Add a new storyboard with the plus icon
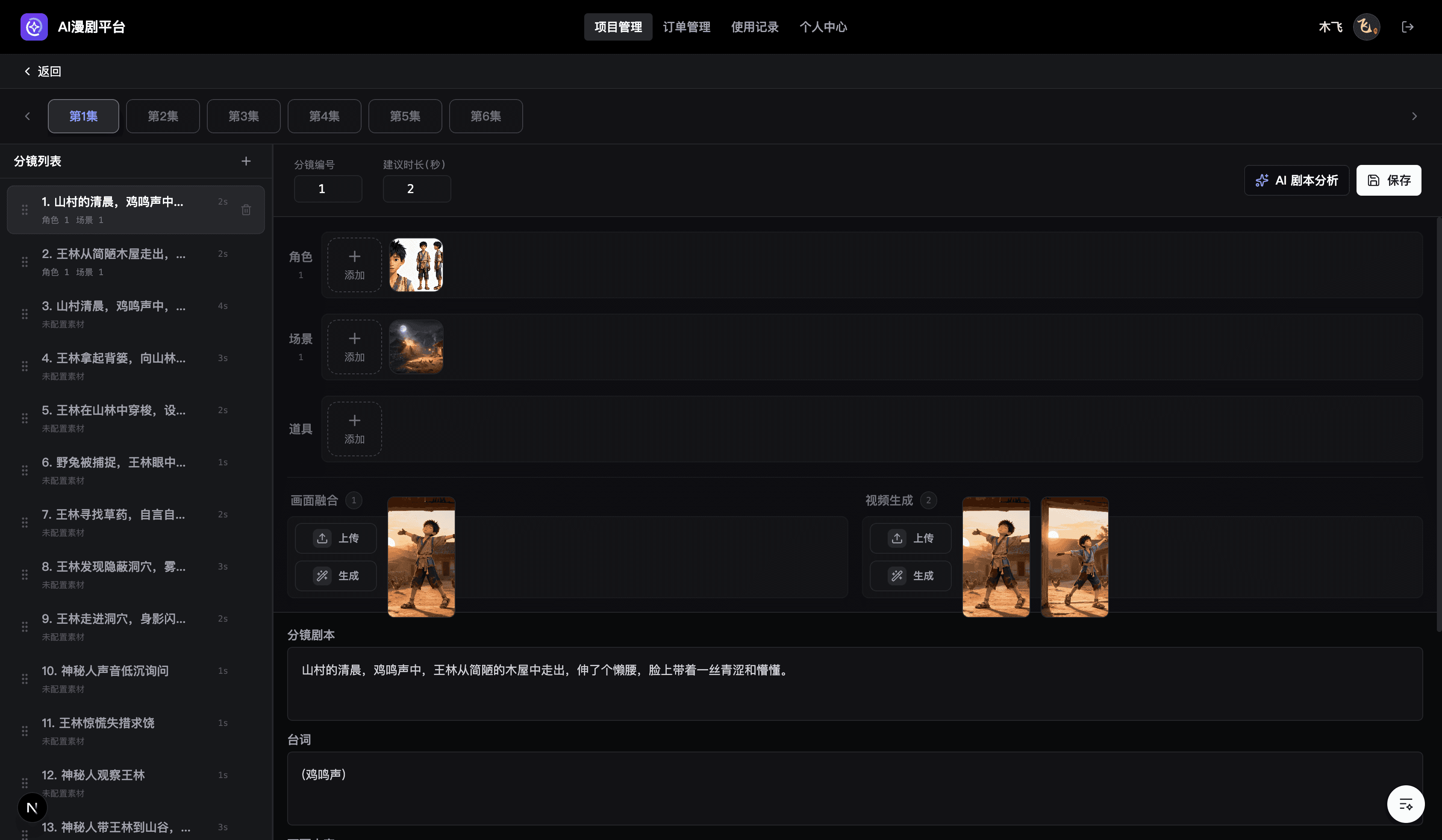This screenshot has height=840, width=1442. pos(246,161)
